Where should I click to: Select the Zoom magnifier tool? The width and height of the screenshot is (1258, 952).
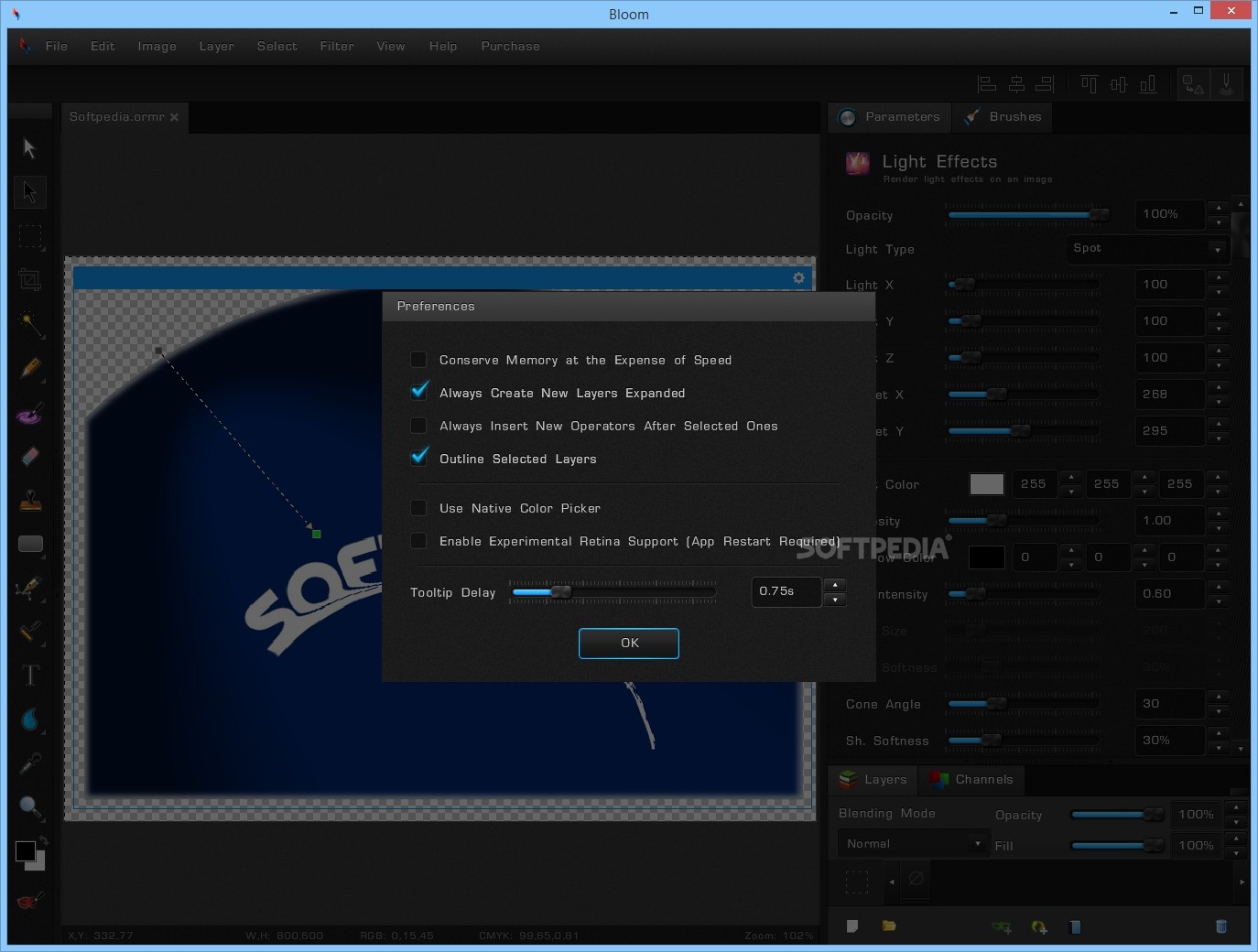point(30,807)
